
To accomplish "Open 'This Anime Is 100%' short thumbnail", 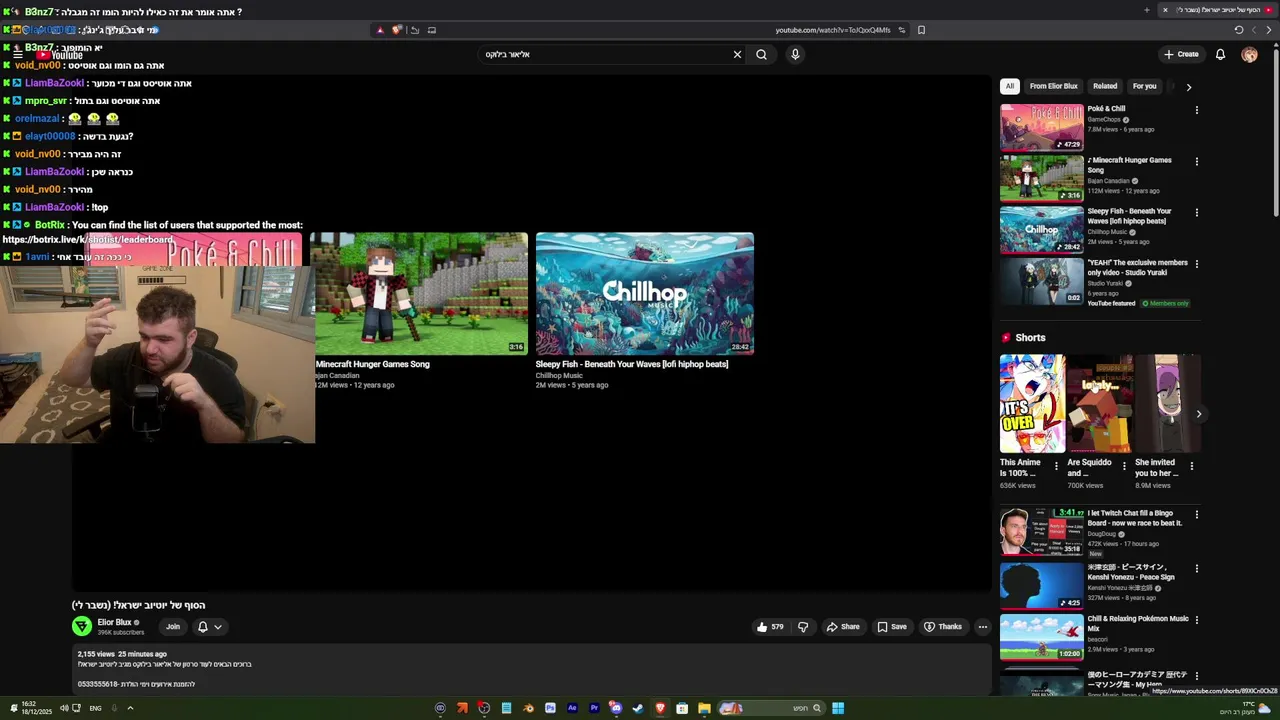I will click(x=1032, y=403).
